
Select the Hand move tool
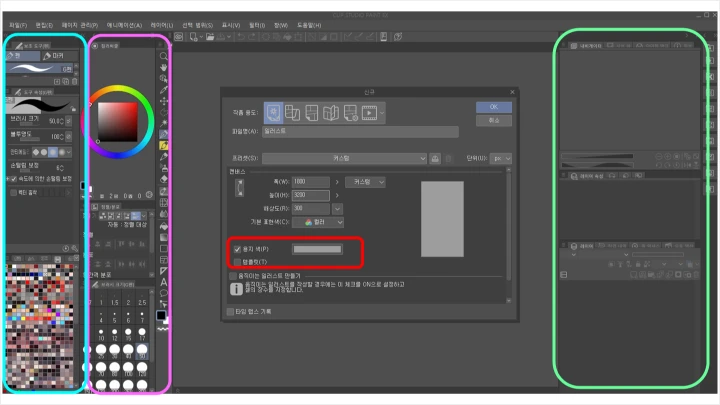click(163, 68)
